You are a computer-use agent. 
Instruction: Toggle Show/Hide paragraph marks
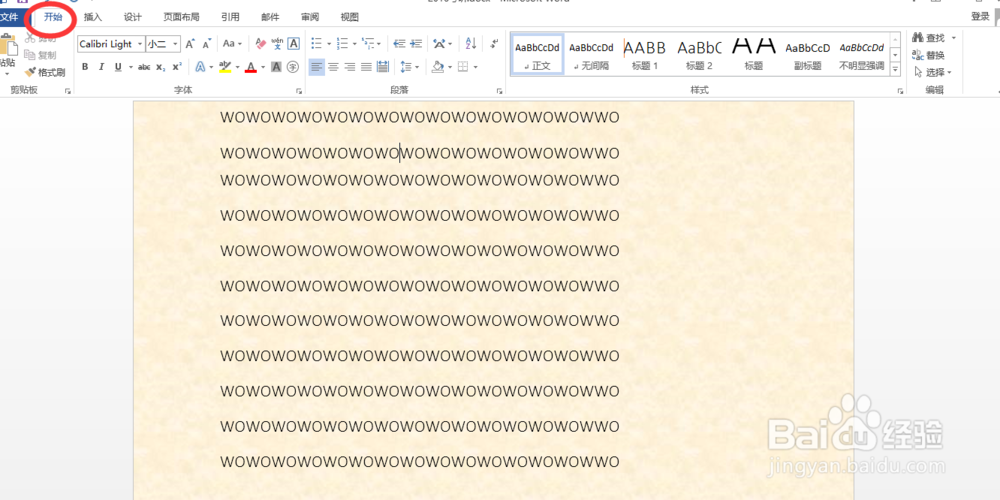click(494, 43)
